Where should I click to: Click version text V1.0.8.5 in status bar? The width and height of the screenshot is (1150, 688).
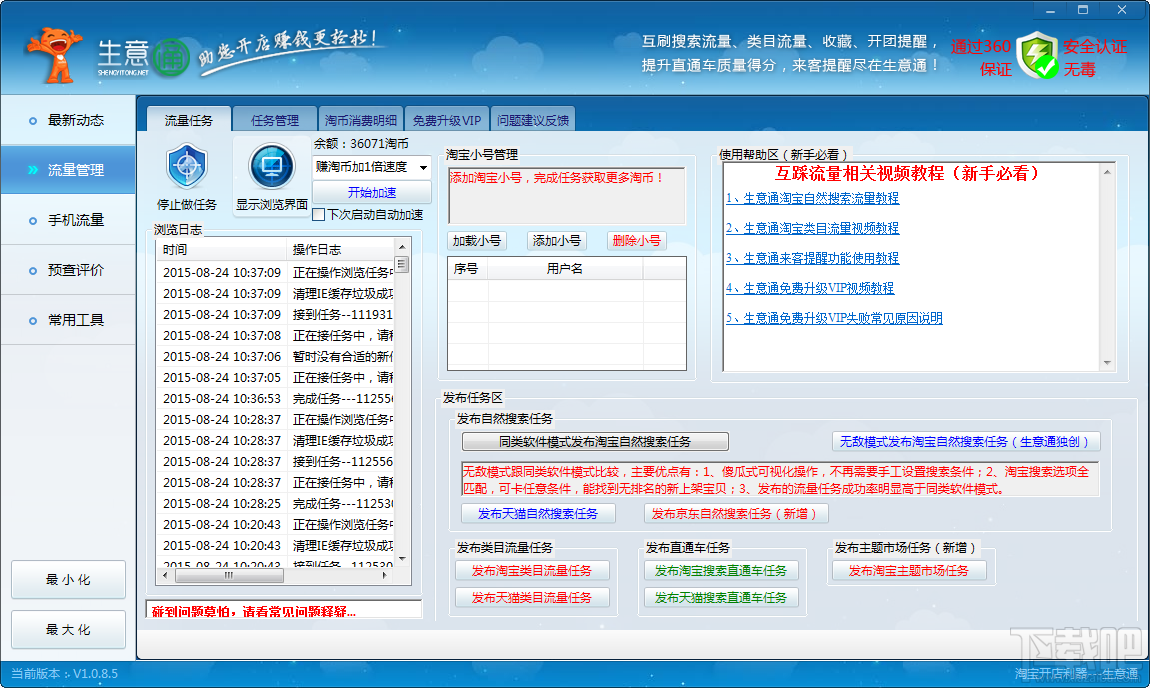tap(95, 673)
